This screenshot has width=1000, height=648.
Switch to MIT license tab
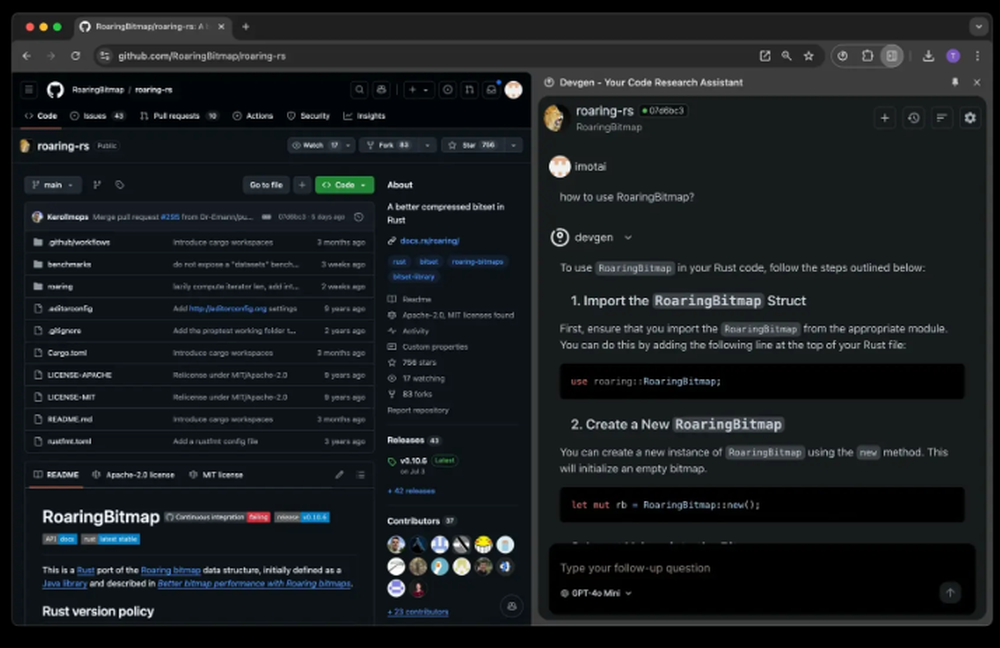[x=216, y=475]
